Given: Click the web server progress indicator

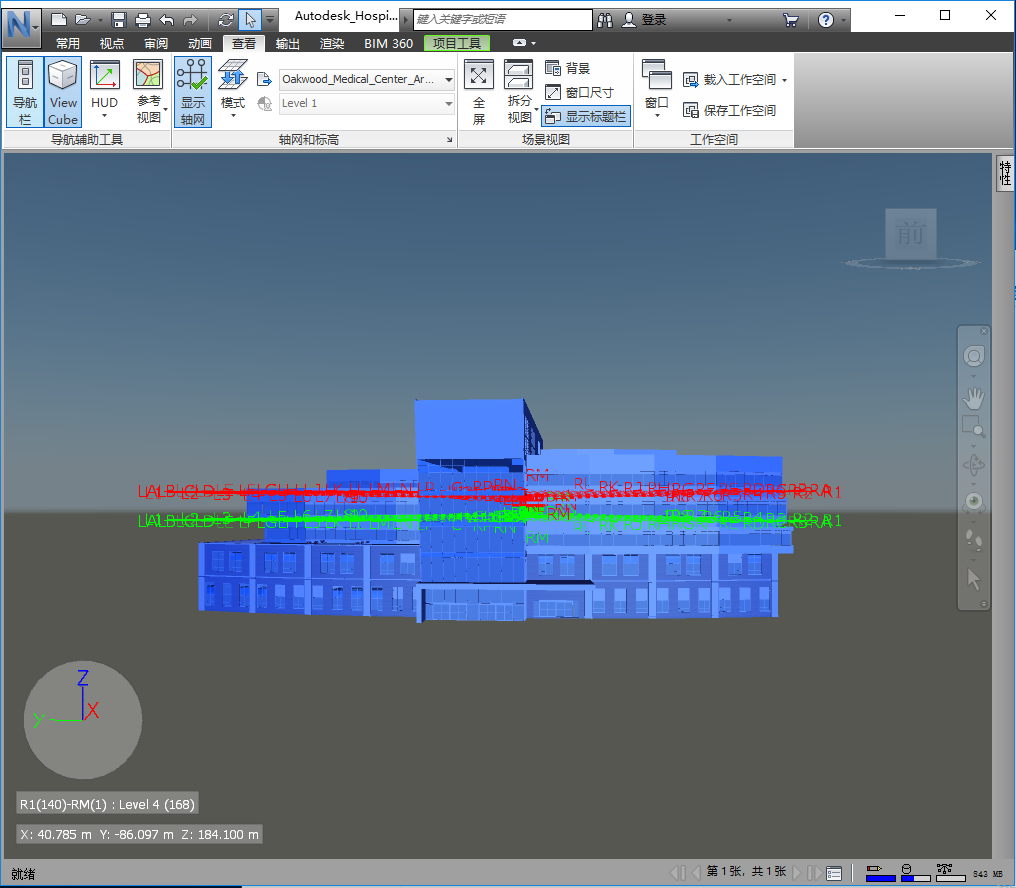Looking at the screenshot, I should 951,872.
